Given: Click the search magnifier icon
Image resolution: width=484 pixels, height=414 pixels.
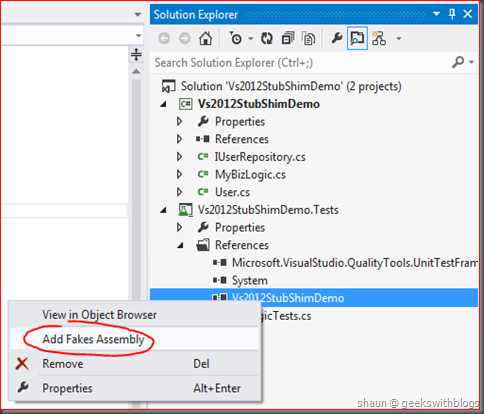Looking at the screenshot, I should coord(458,62).
